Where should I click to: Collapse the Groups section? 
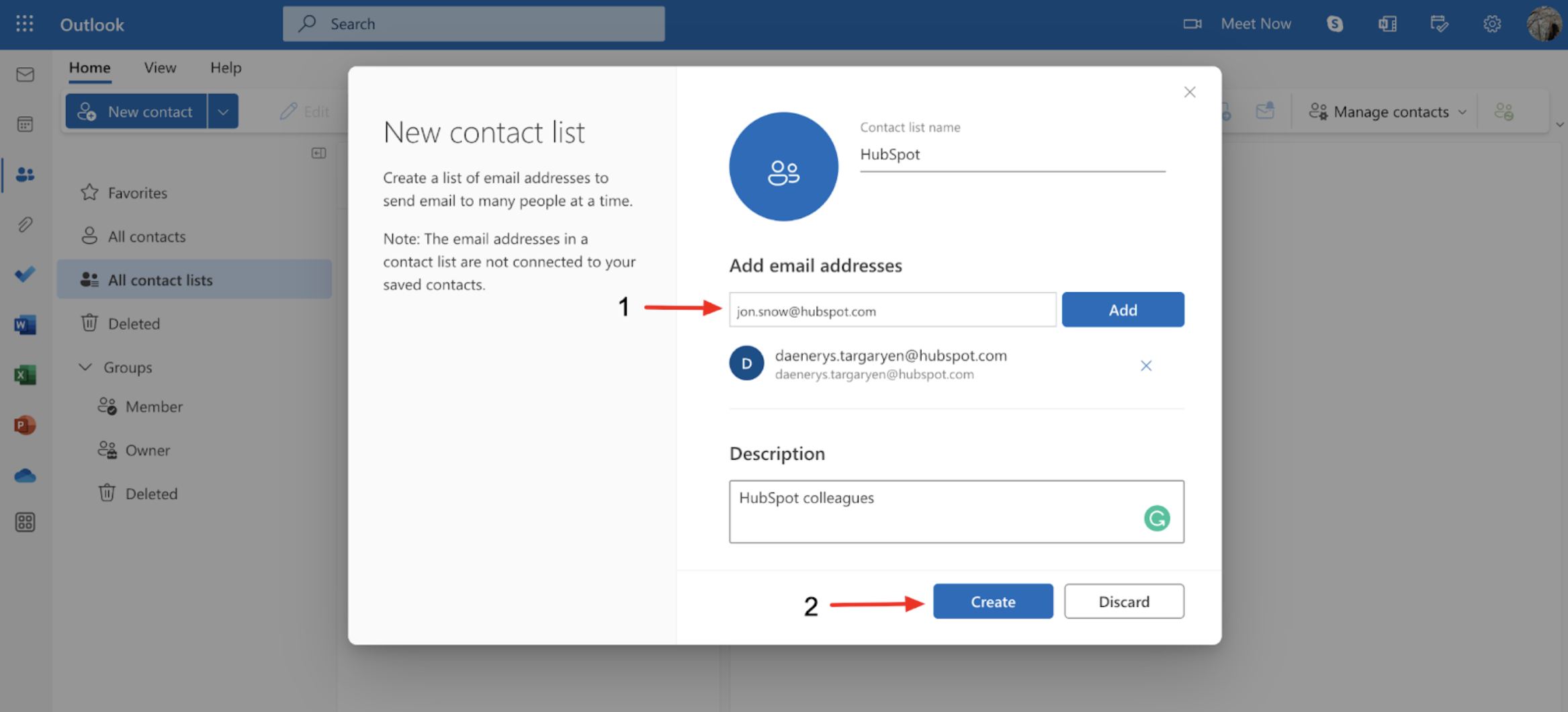click(x=85, y=367)
